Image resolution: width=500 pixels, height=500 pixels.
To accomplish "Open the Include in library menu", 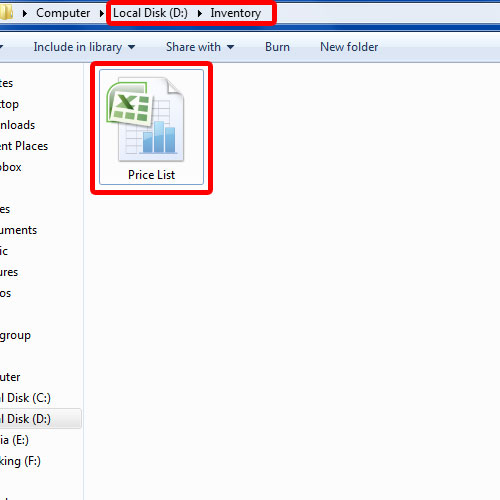I will [84, 47].
